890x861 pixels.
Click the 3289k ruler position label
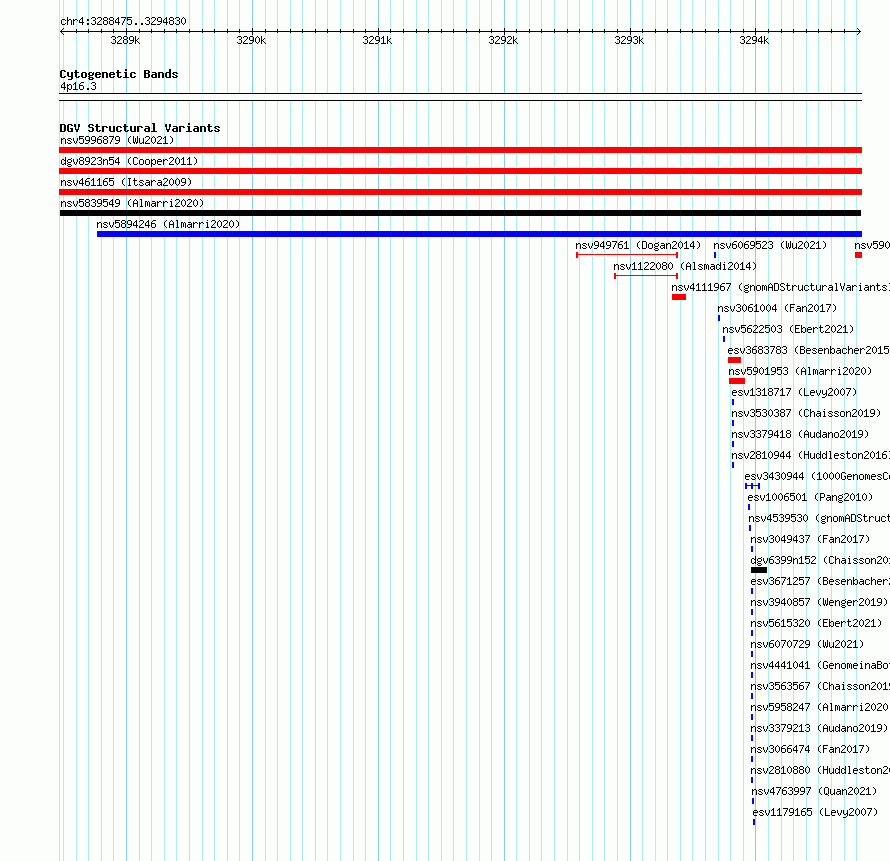[125, 40]
